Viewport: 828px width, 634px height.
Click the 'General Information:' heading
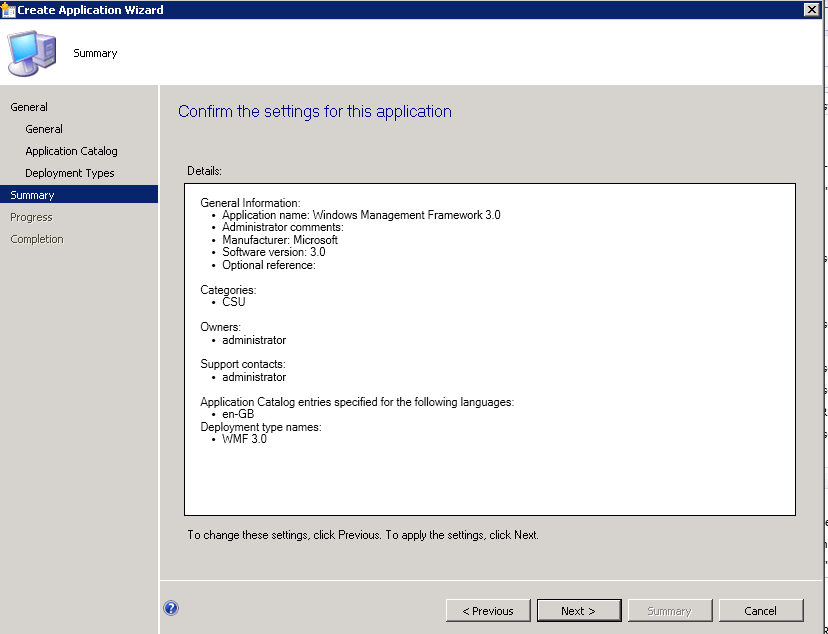[x=250, y=203]
